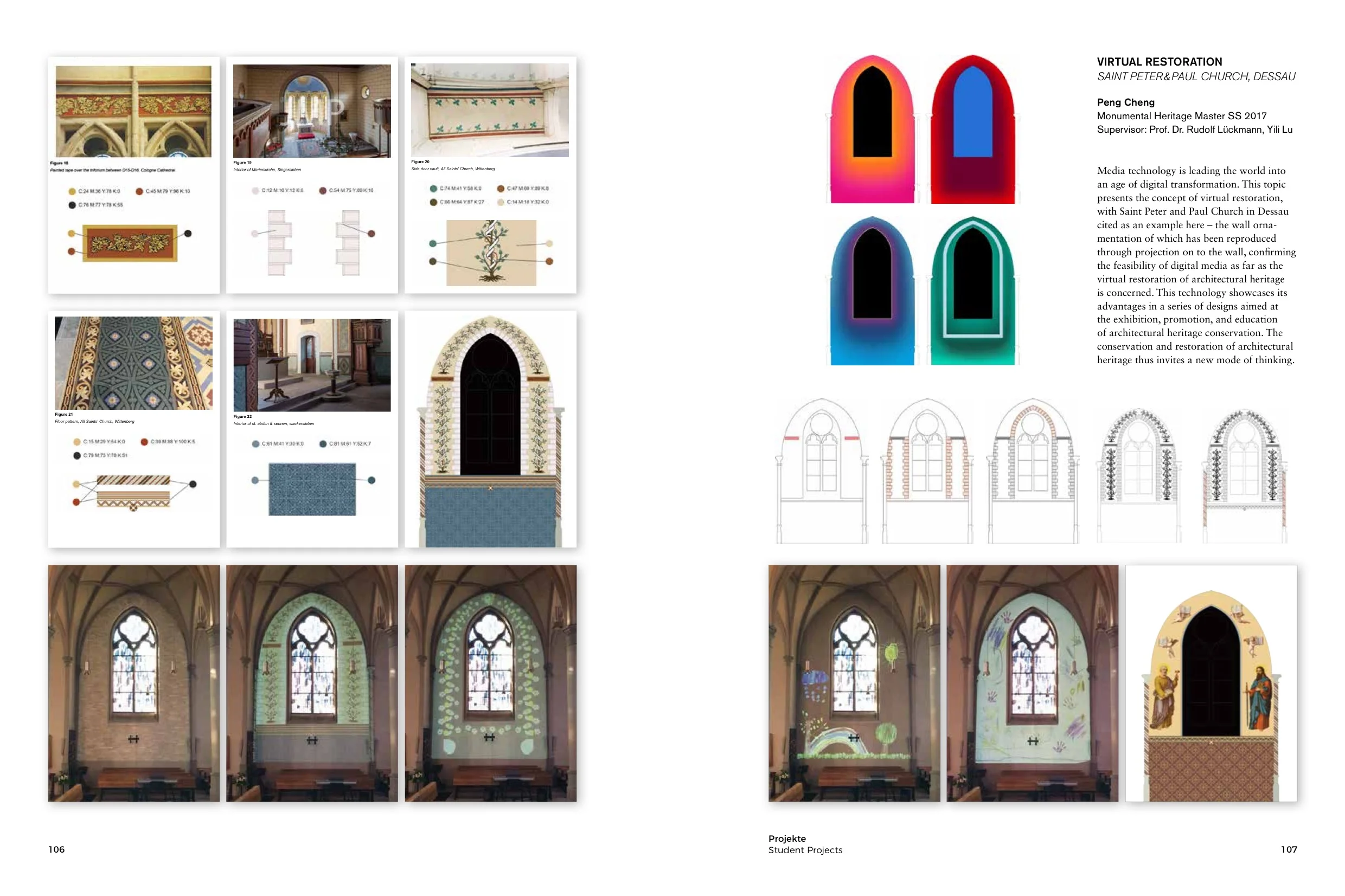Click the yellow C:24 M:36 swatch beside Figure 18 legend
The height and width of the screenshot is (896, 1345).
coord(72,191)
